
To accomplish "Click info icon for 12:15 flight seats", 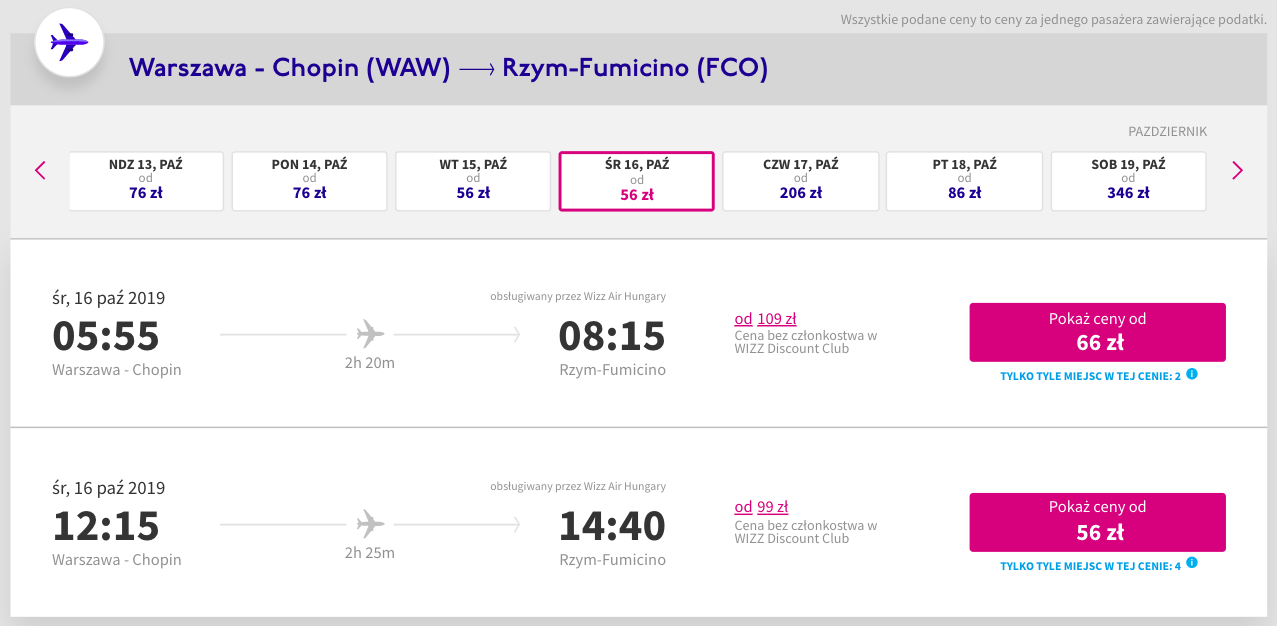I will point(1192,564).
